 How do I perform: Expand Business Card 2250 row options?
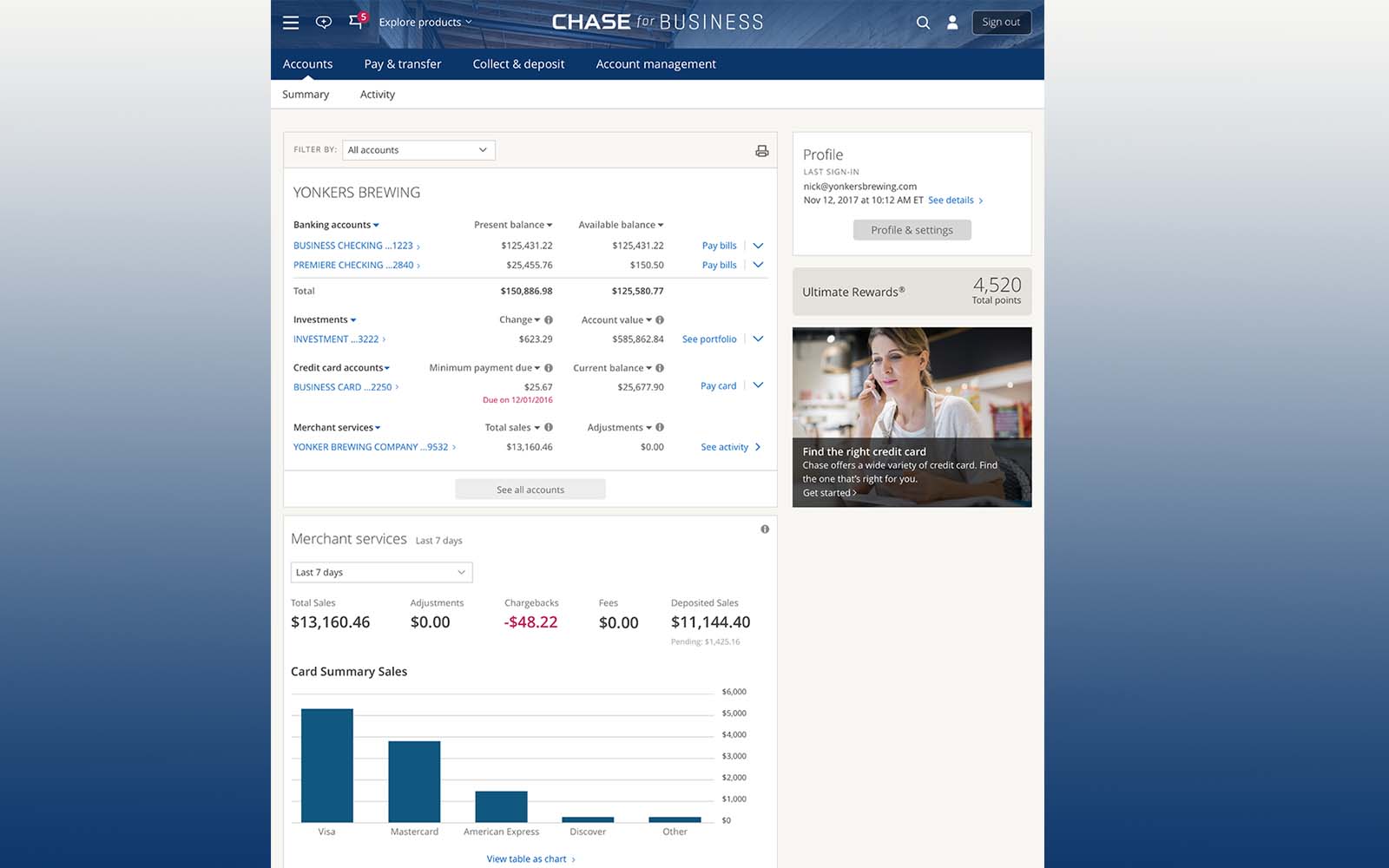click(x=758, y=385)
